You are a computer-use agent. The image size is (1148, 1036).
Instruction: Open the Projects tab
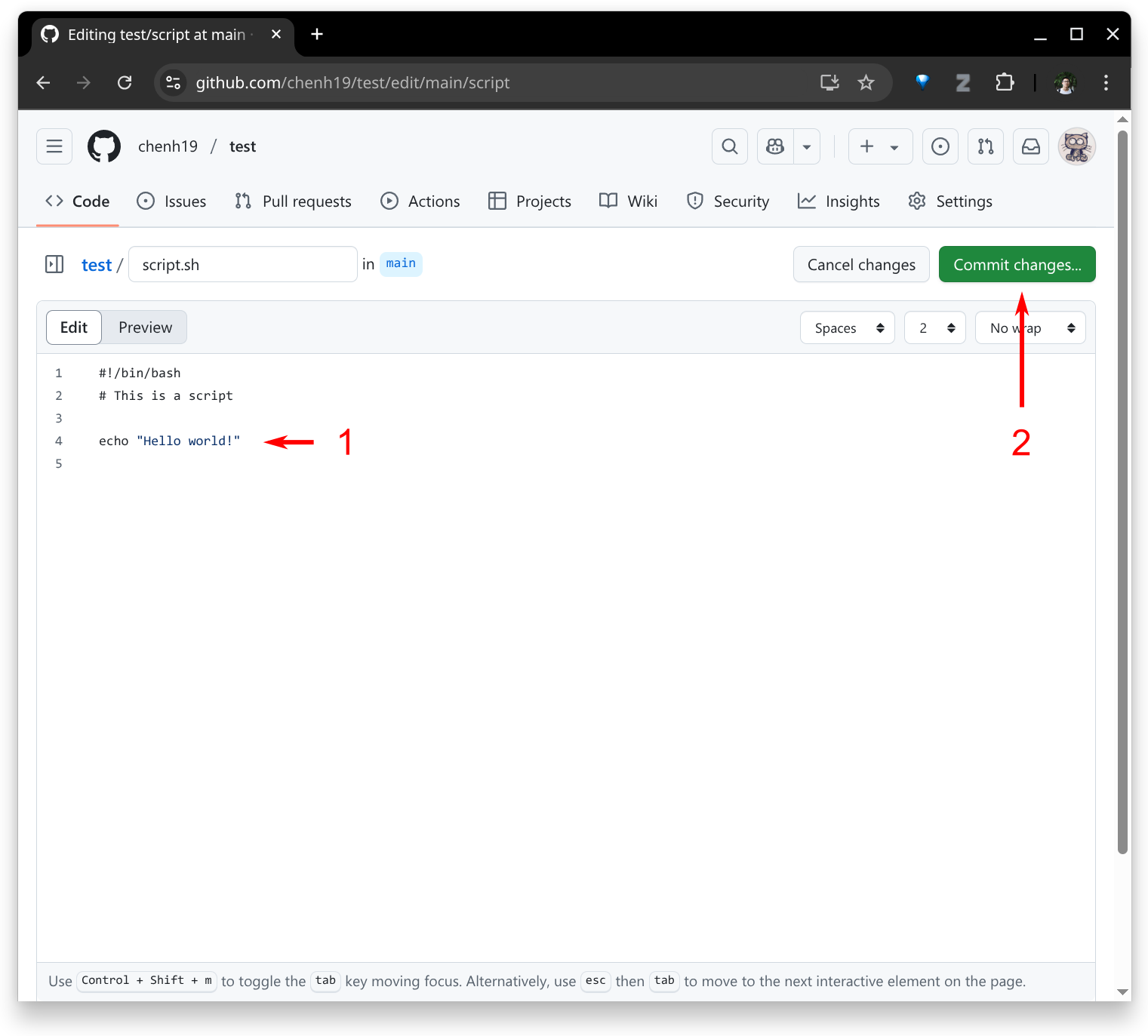click(x=530, y=201)
